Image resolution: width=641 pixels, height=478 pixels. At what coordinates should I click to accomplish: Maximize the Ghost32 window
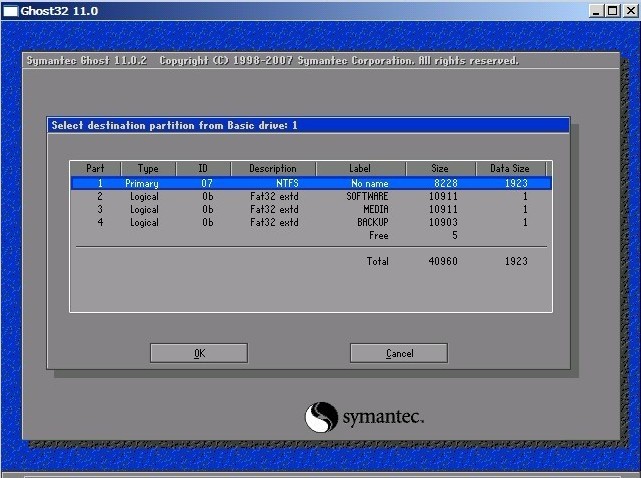[612, 11]
